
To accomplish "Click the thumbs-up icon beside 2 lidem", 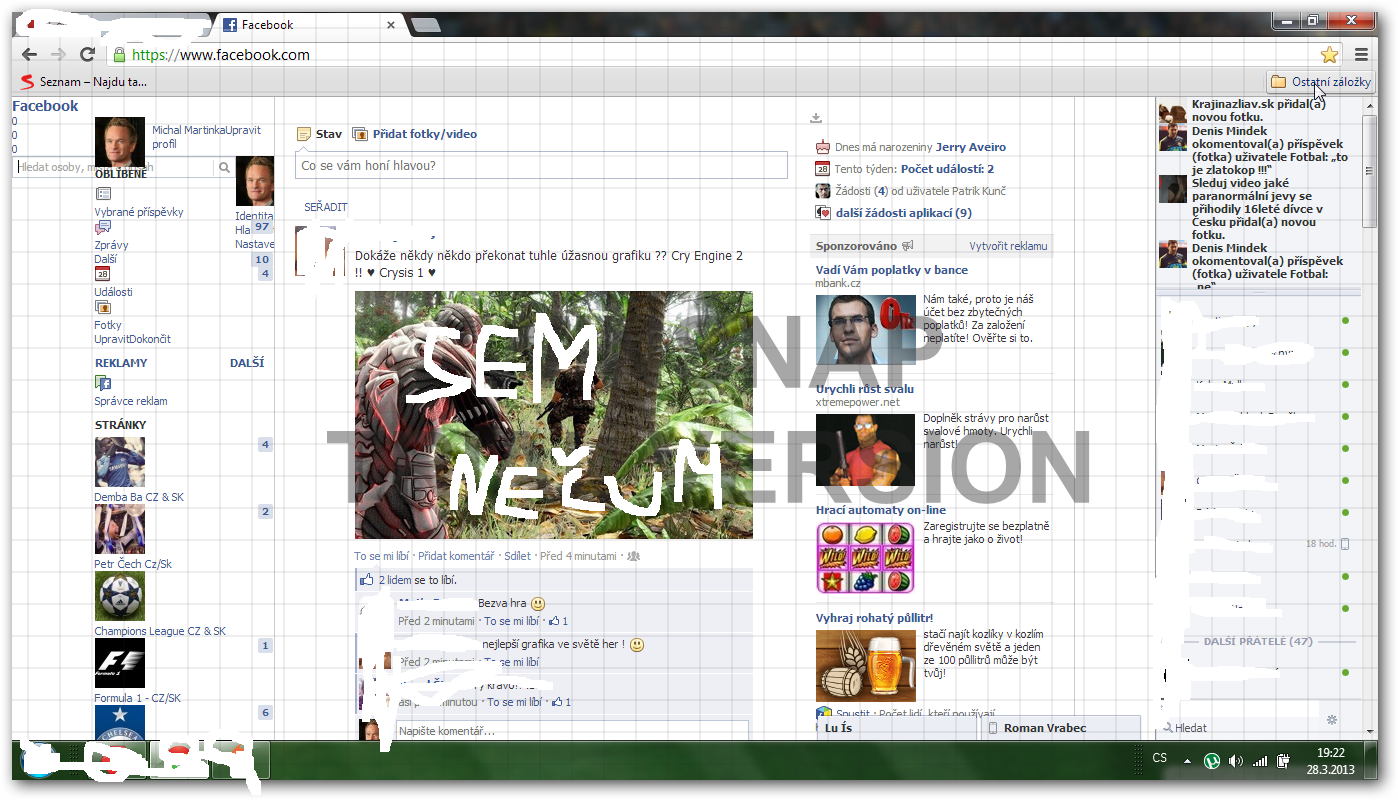I will [366, 580].
